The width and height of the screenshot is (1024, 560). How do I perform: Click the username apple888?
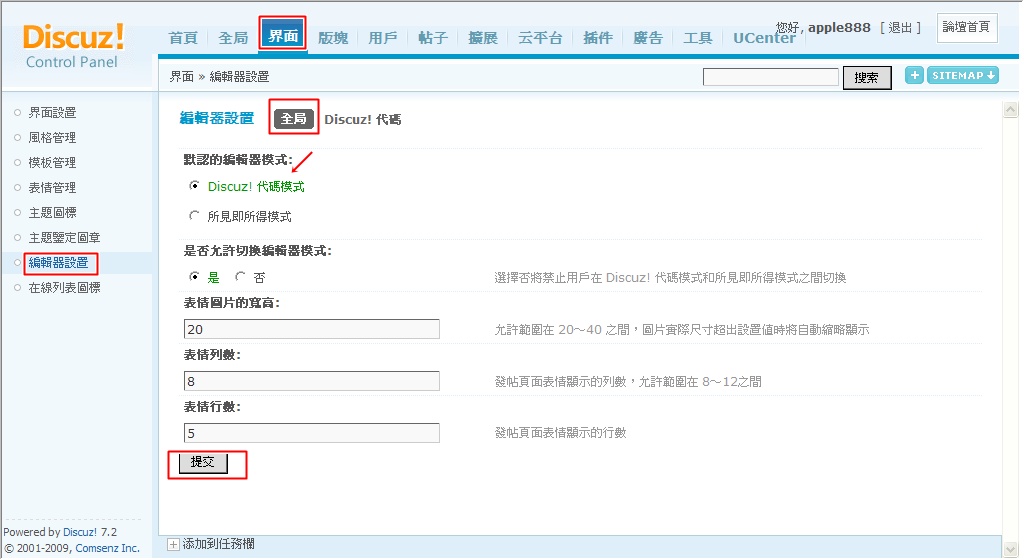tap(839, 27)
